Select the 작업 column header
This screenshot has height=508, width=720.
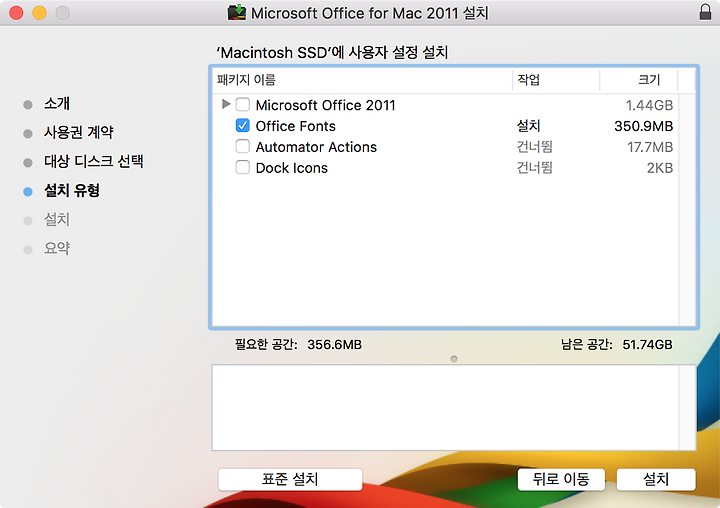tap(556, 80)
